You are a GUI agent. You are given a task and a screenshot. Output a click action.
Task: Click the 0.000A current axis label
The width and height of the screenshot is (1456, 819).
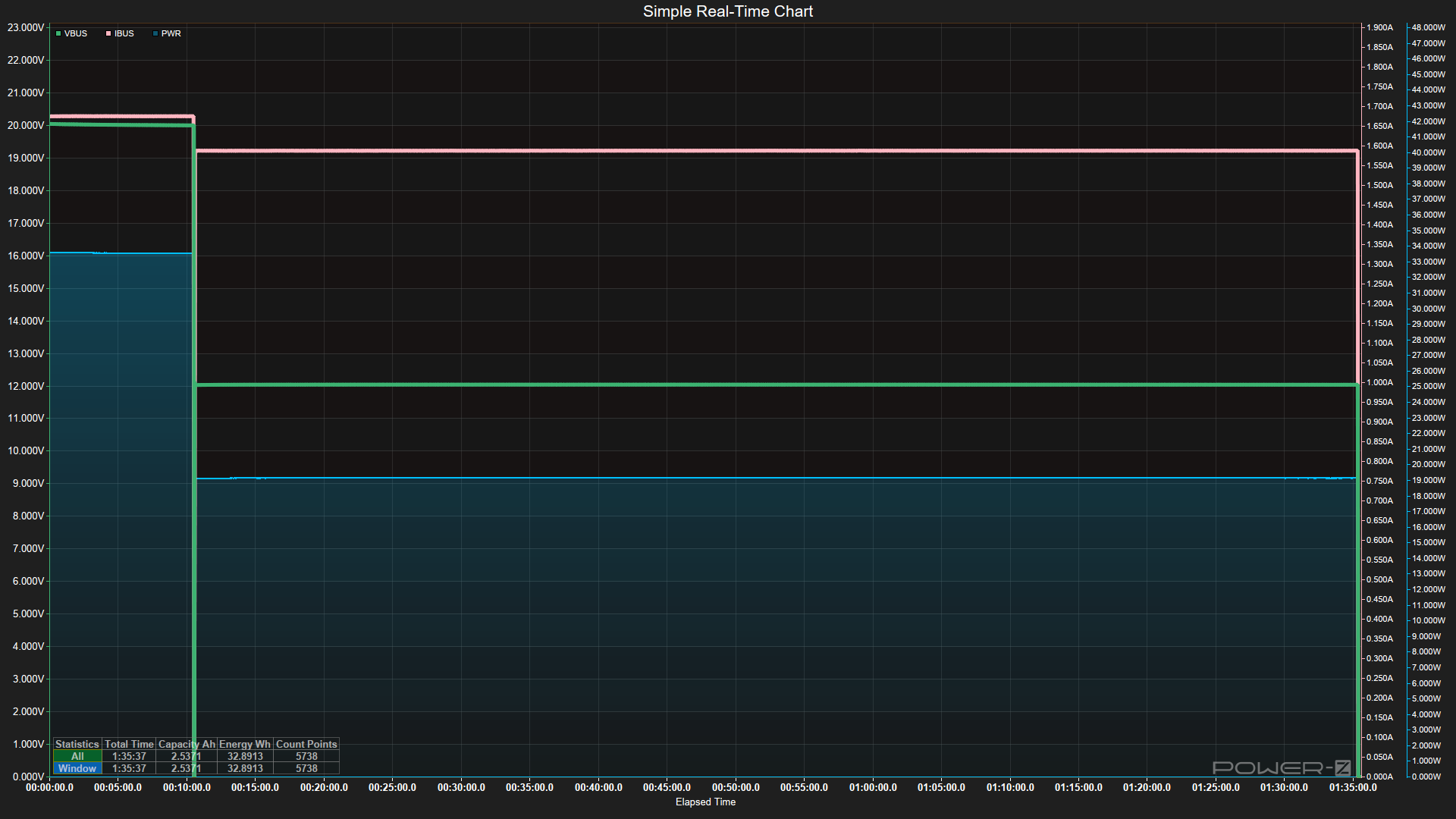coord(1379,777)
